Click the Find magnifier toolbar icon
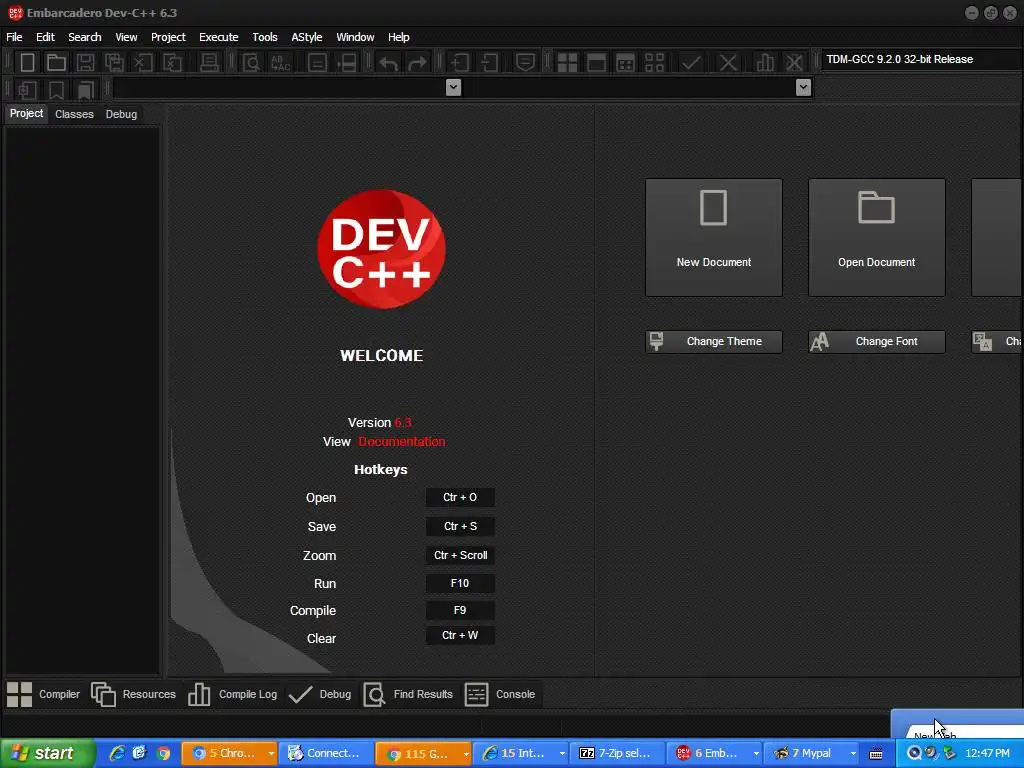Screen dimensions: 1024x768 click(251, 63)
